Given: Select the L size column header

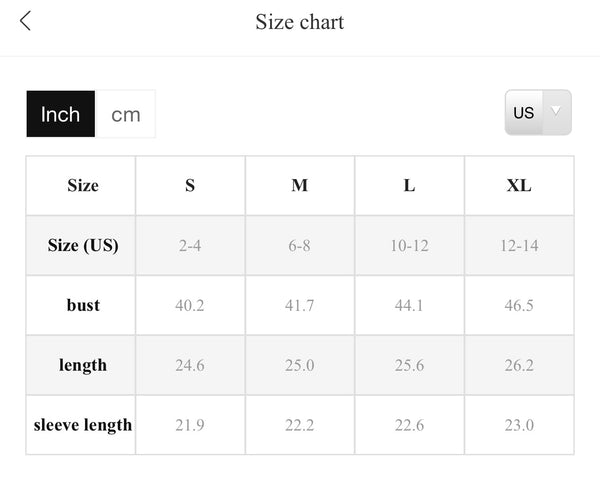Looking at the screenshot, I should tap(409, 186).
